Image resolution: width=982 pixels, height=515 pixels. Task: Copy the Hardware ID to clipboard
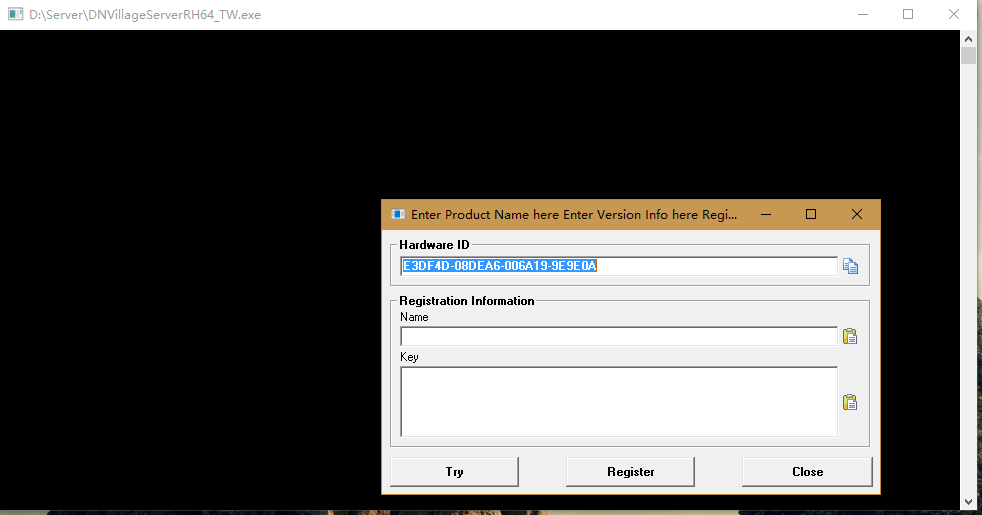(x=850, y=266)
